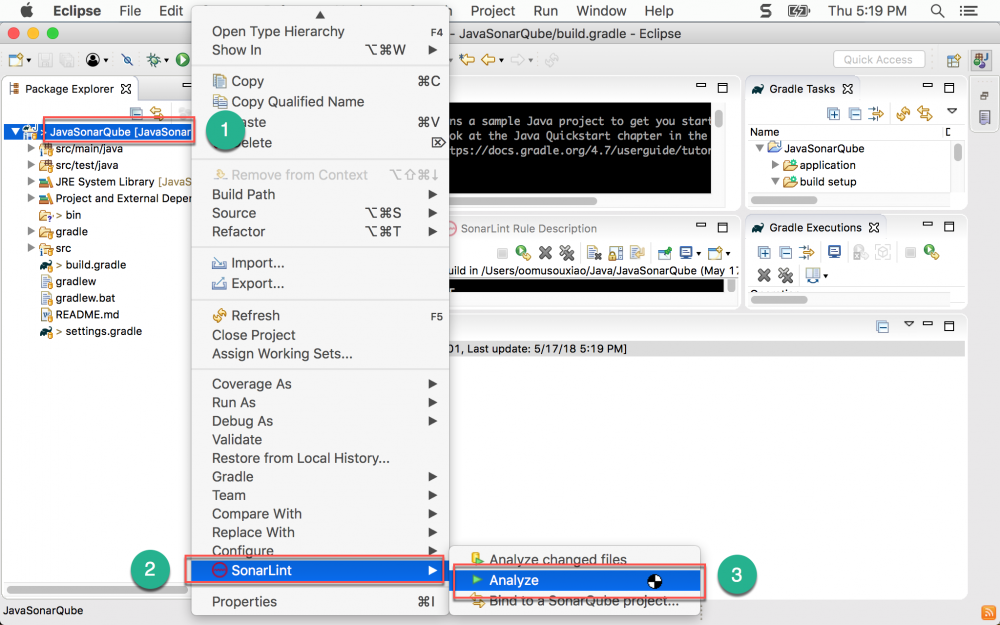
Task: Expand all nodes in Gradle Tasks panel
Action: 833,114
